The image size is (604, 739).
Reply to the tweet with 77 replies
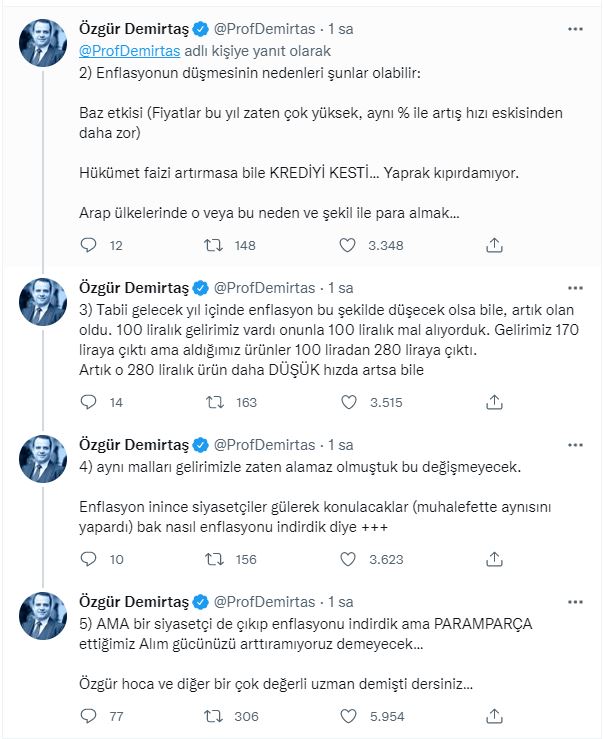pyautogui.click(x=88, y=716)
